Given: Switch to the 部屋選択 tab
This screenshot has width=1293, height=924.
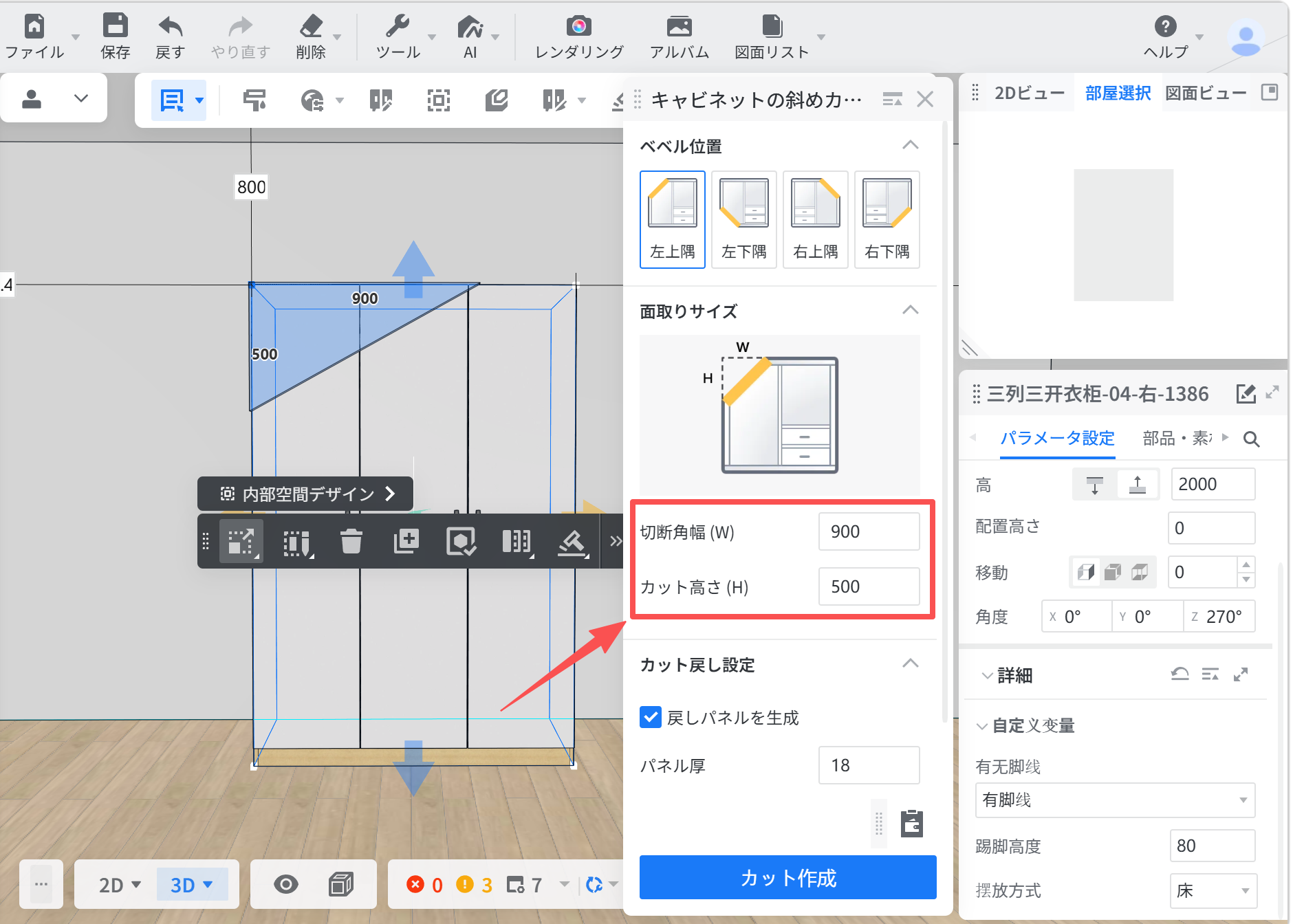Looking at the screenshot, I should [1118, 93].
